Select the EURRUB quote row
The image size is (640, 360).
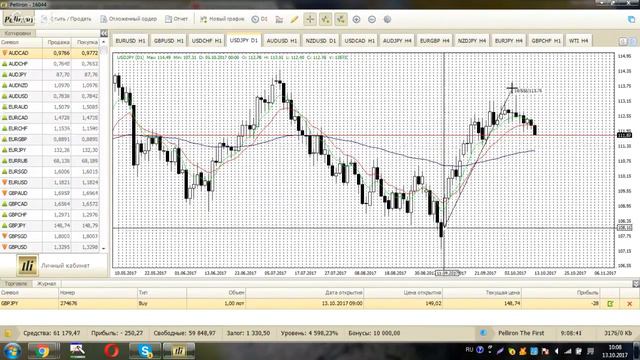(x=50, y=161)
